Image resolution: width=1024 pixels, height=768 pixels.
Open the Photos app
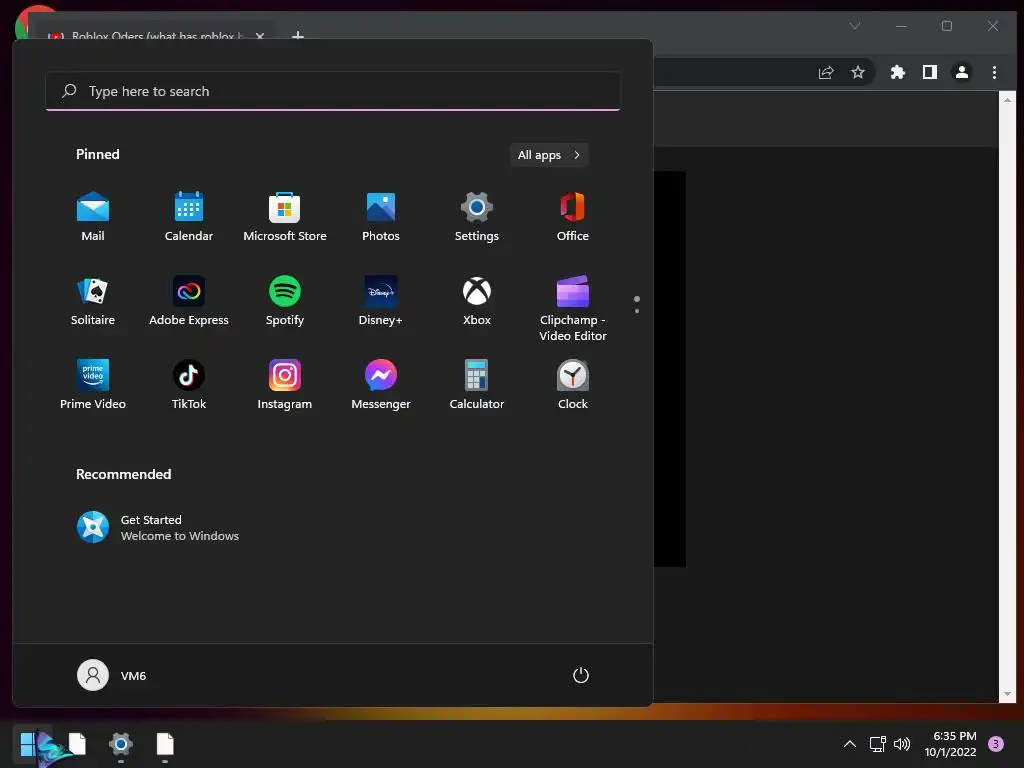(x=381, y=217)
